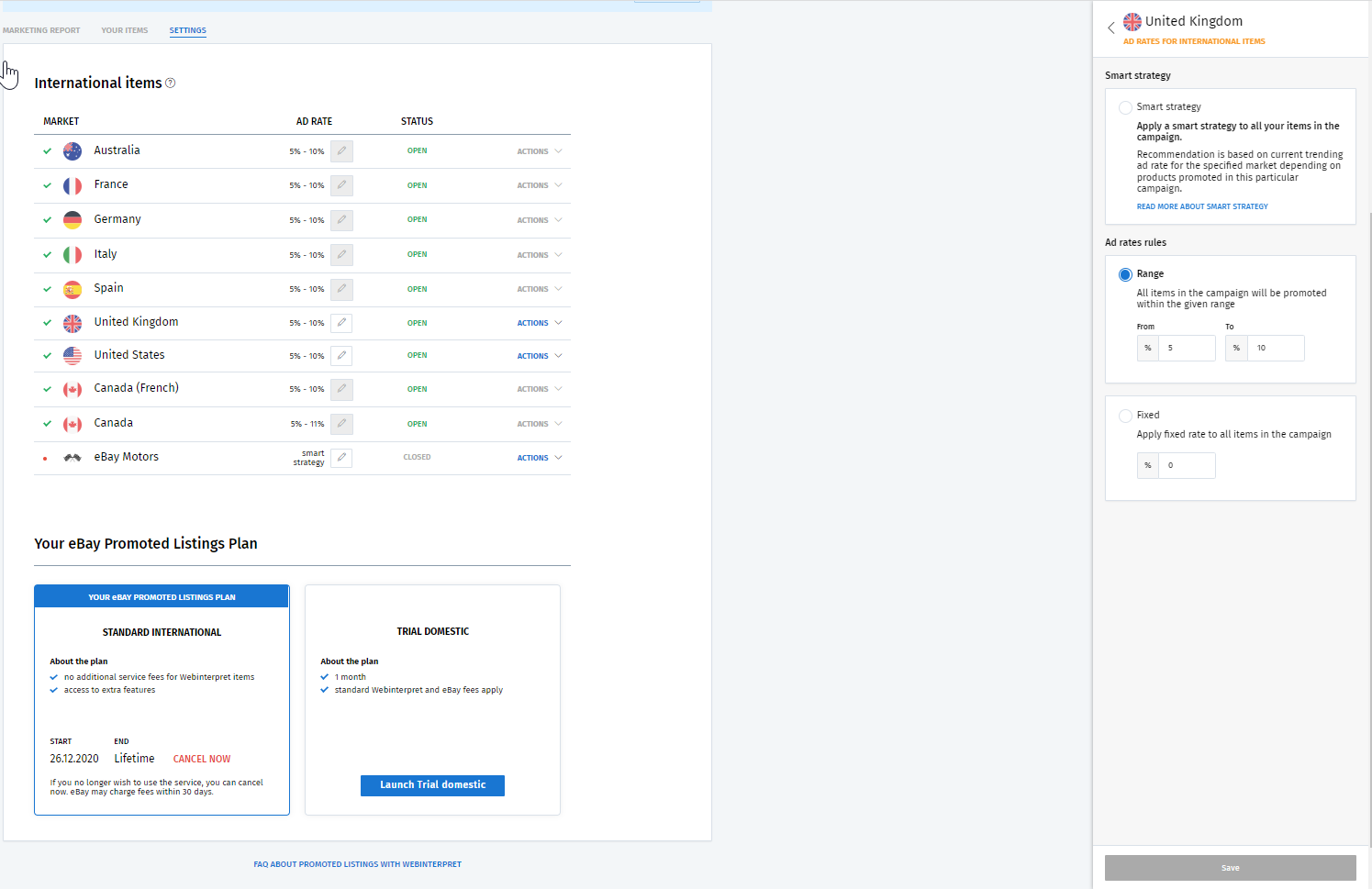
Task: Edit ad rate for Germany
Action: point(341,220)
